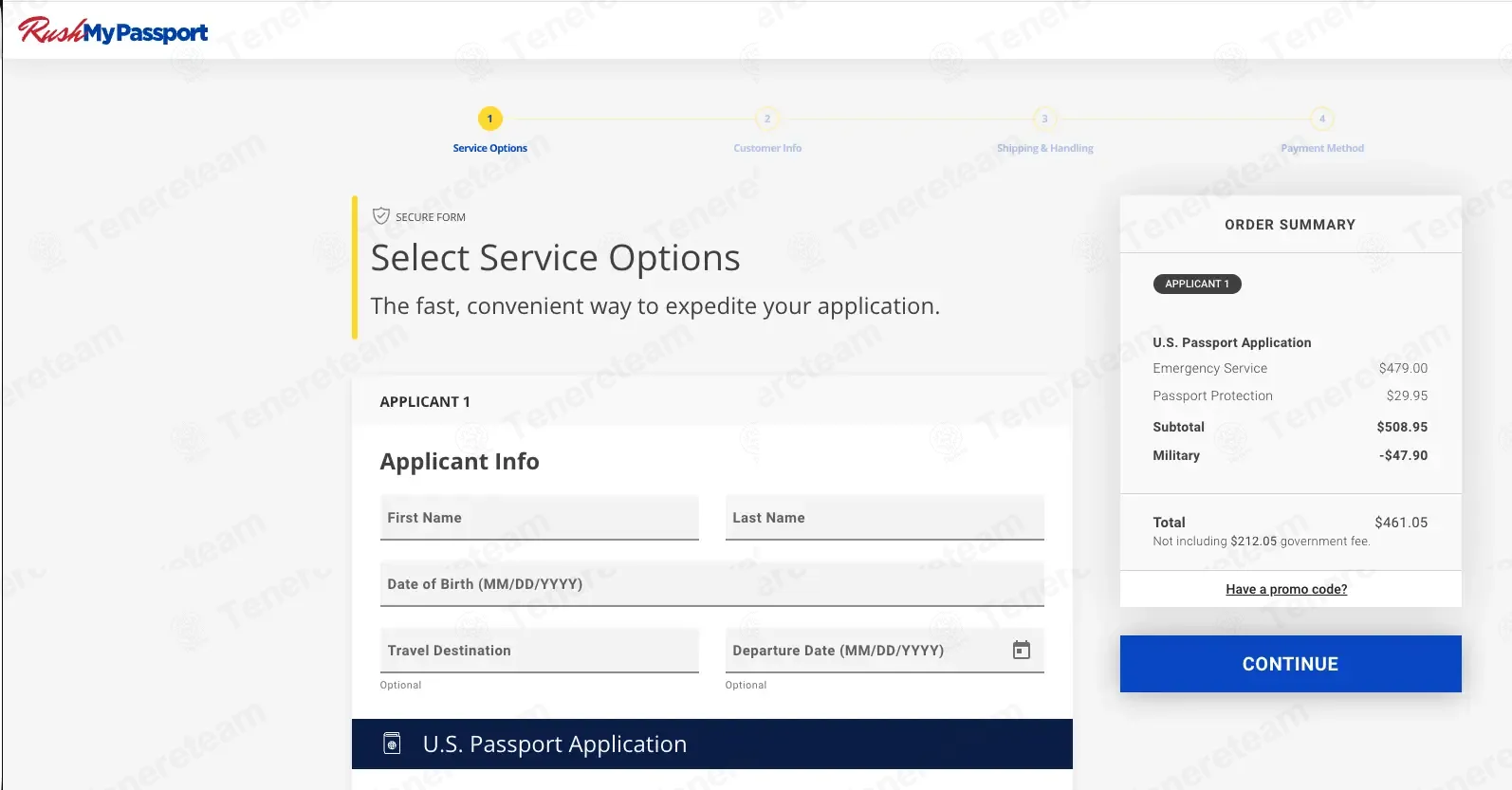Viewport: 1512px width, 790px height.
Task: Click the yellow step 1 circle
Action: click(489, 119)
